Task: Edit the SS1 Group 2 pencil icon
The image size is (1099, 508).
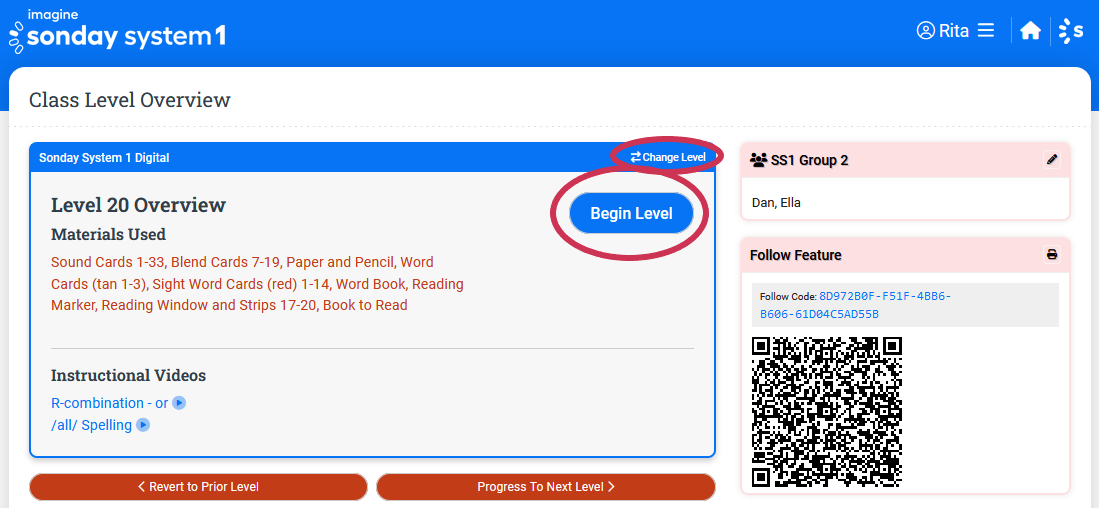Action: (x=1051, y=160)
